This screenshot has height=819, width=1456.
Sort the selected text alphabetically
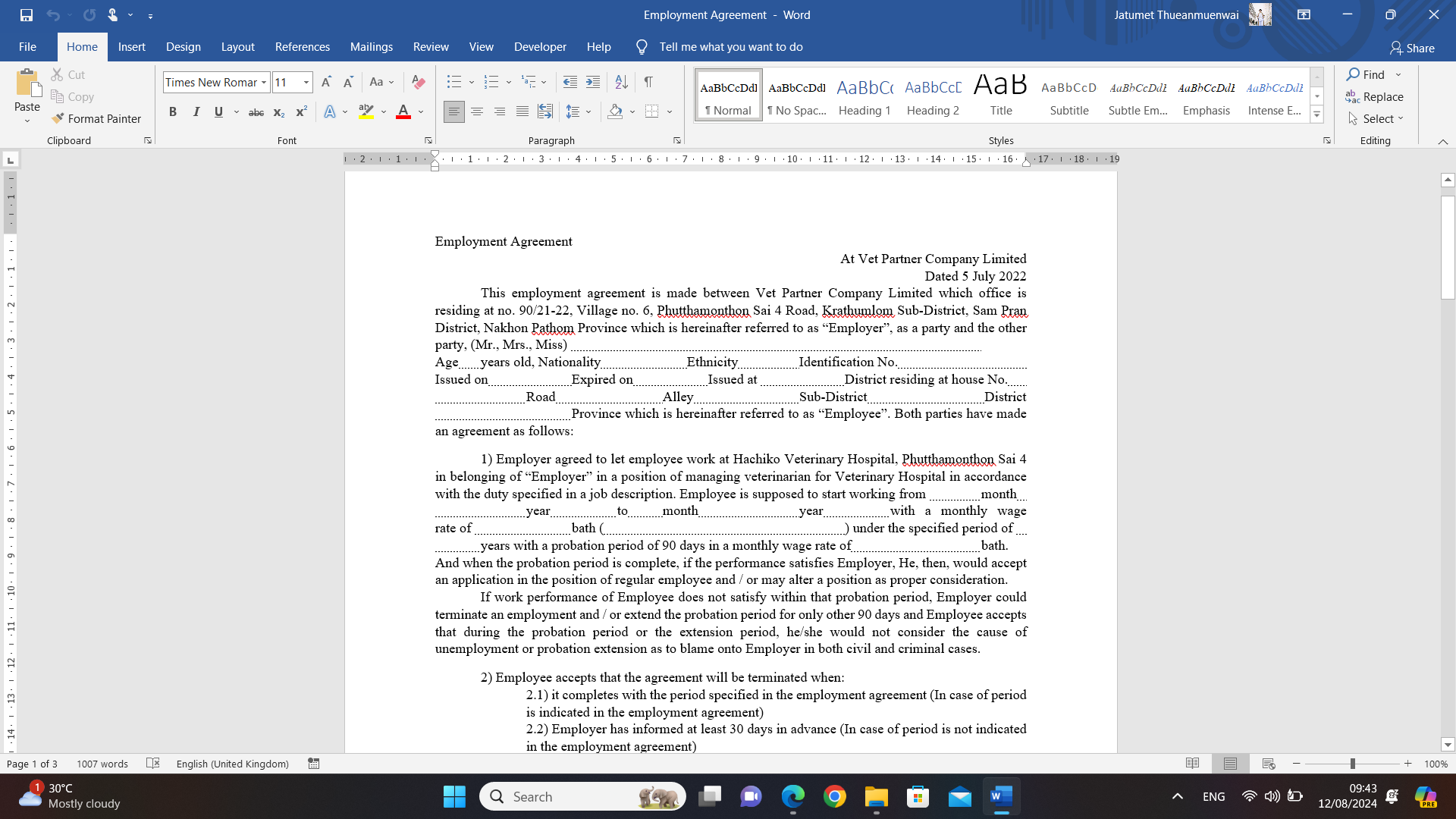621,82
